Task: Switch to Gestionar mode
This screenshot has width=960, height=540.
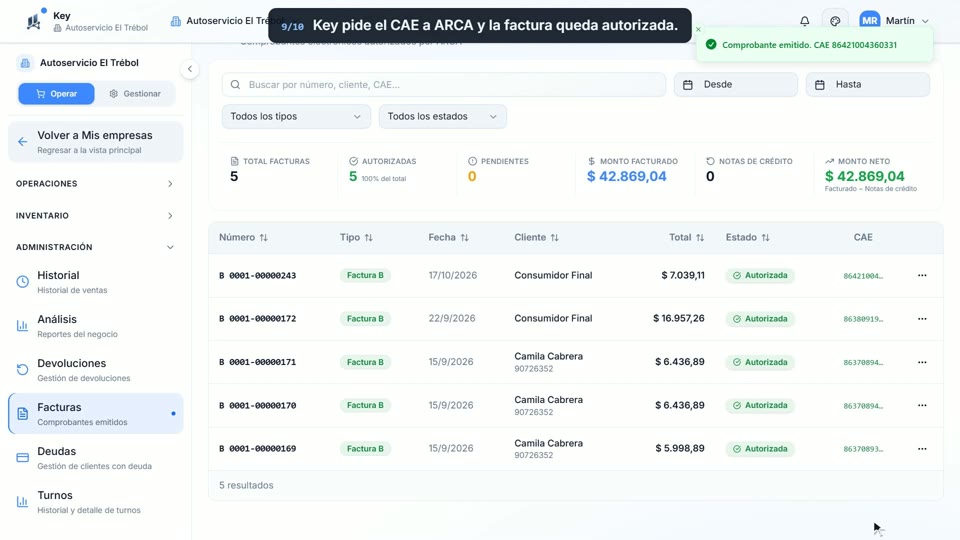Action: click(135, 94)
